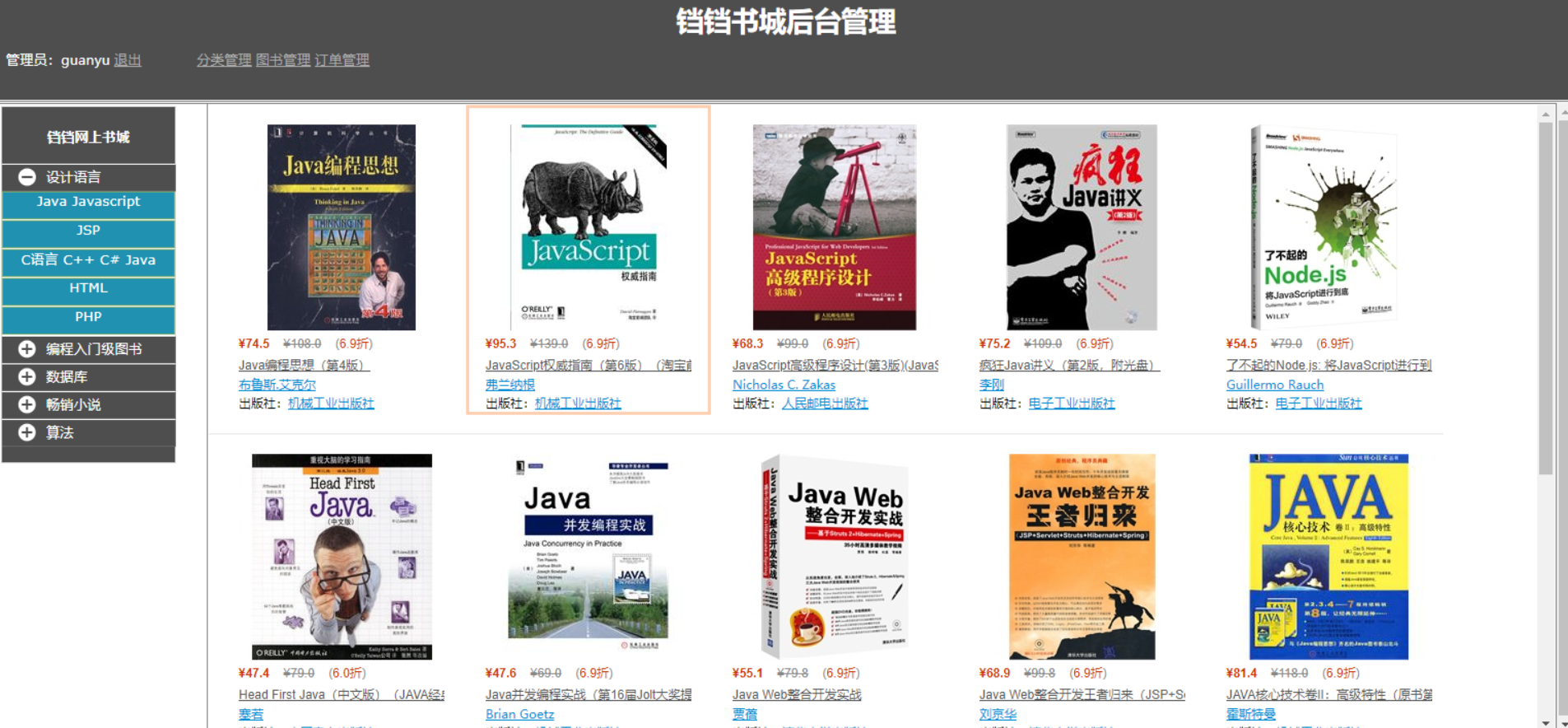Viewport: 1568px width, 728px height.
Task: Click the vertical scrollbar thumb
Action: click(x=1546, y=298)
